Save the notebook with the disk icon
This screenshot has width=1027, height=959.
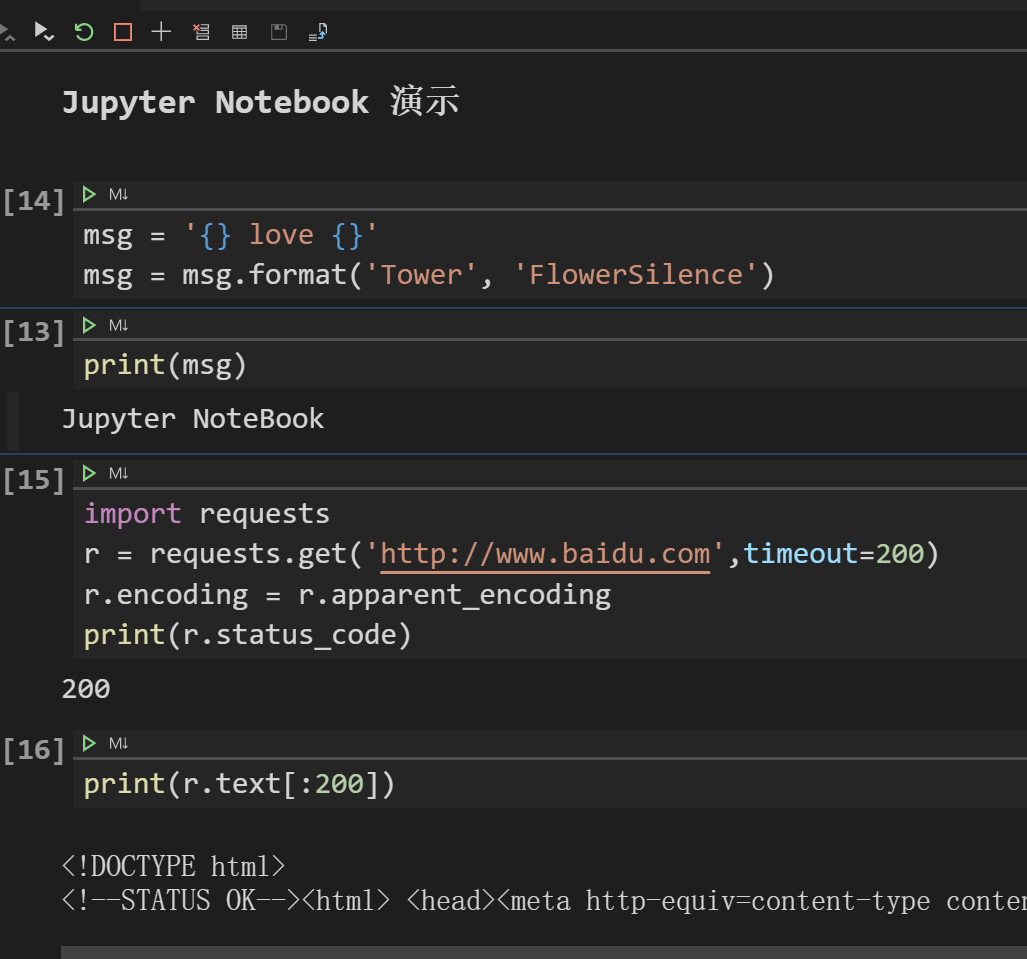(x=279, y=32)
